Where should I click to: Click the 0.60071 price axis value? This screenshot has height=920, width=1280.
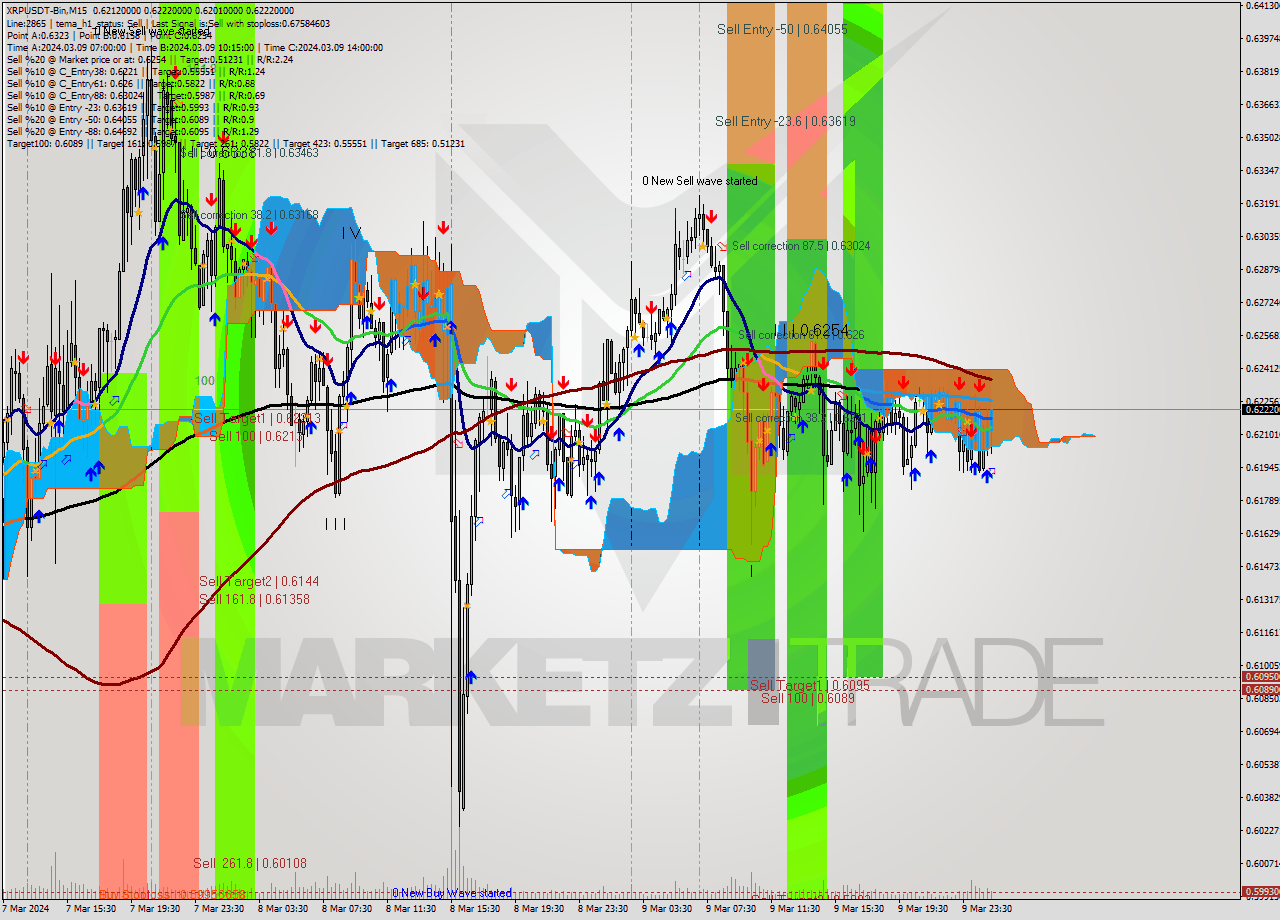[x=1262, y=864]
